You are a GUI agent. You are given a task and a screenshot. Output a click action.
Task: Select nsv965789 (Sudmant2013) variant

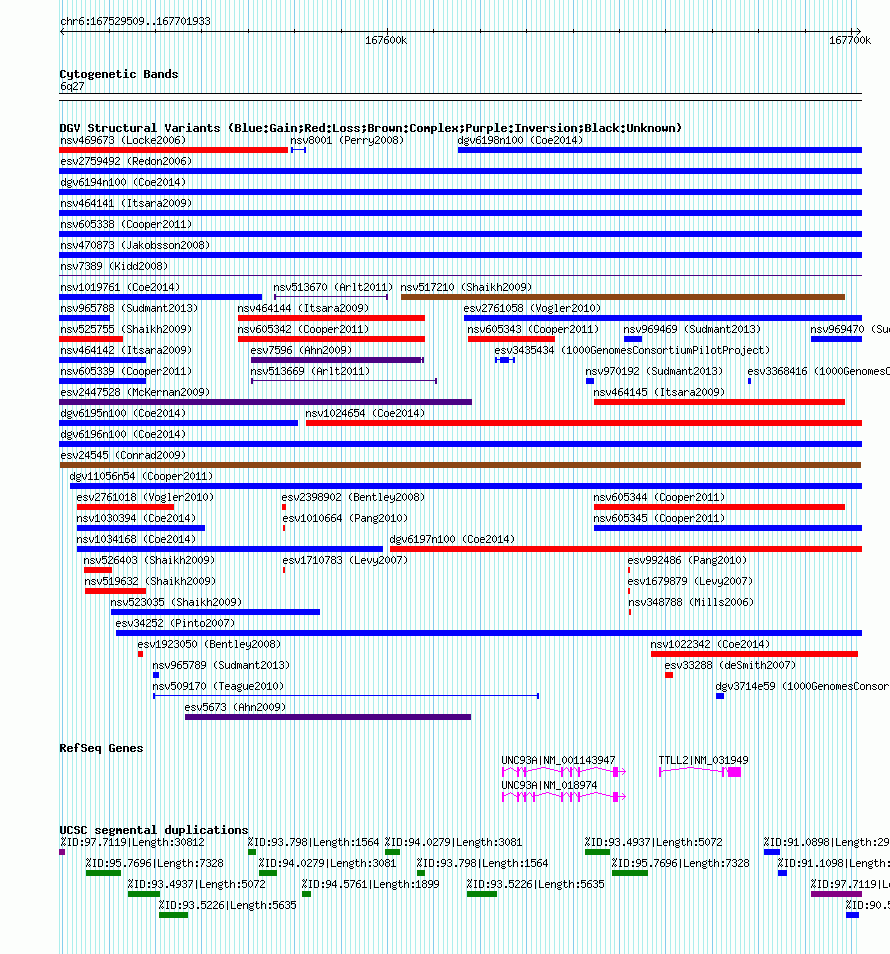pos(156,675)
